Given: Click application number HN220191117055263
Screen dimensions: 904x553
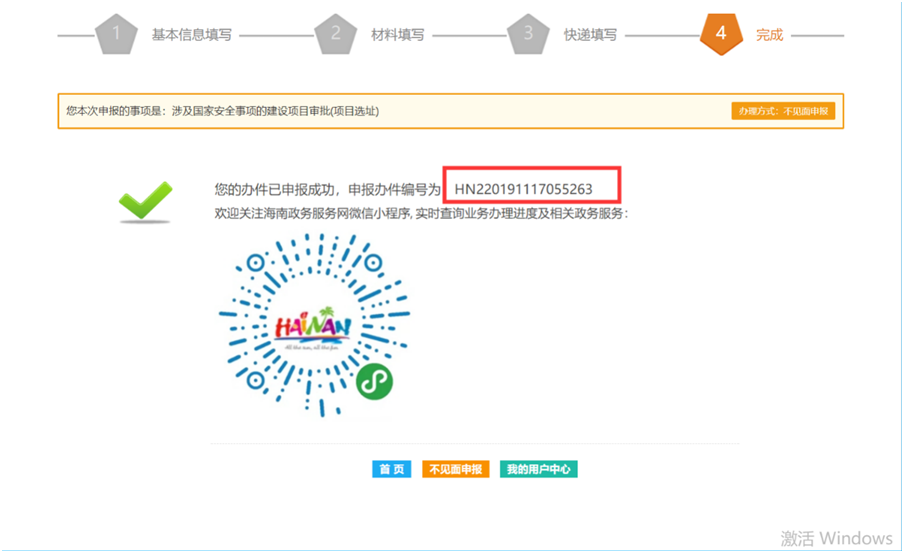Looking at the screenshot, I should [x=523, y=189].
